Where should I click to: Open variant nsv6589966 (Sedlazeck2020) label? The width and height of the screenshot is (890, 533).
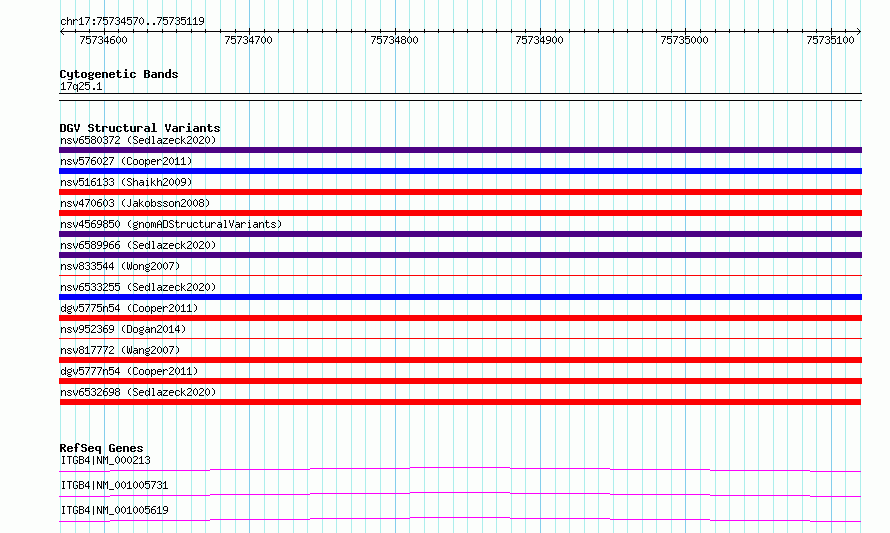pyautogui.click(x=138, y=245)
